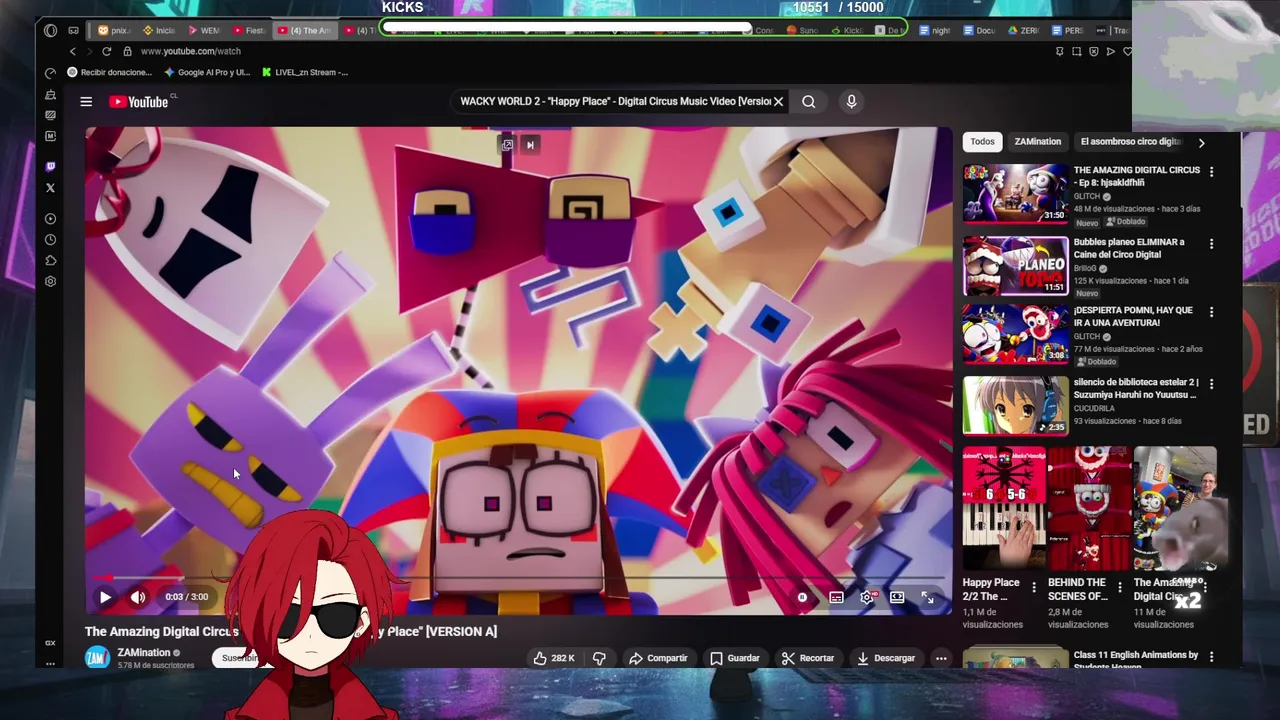Open Google AI Pro bookmark

(207, 72)
